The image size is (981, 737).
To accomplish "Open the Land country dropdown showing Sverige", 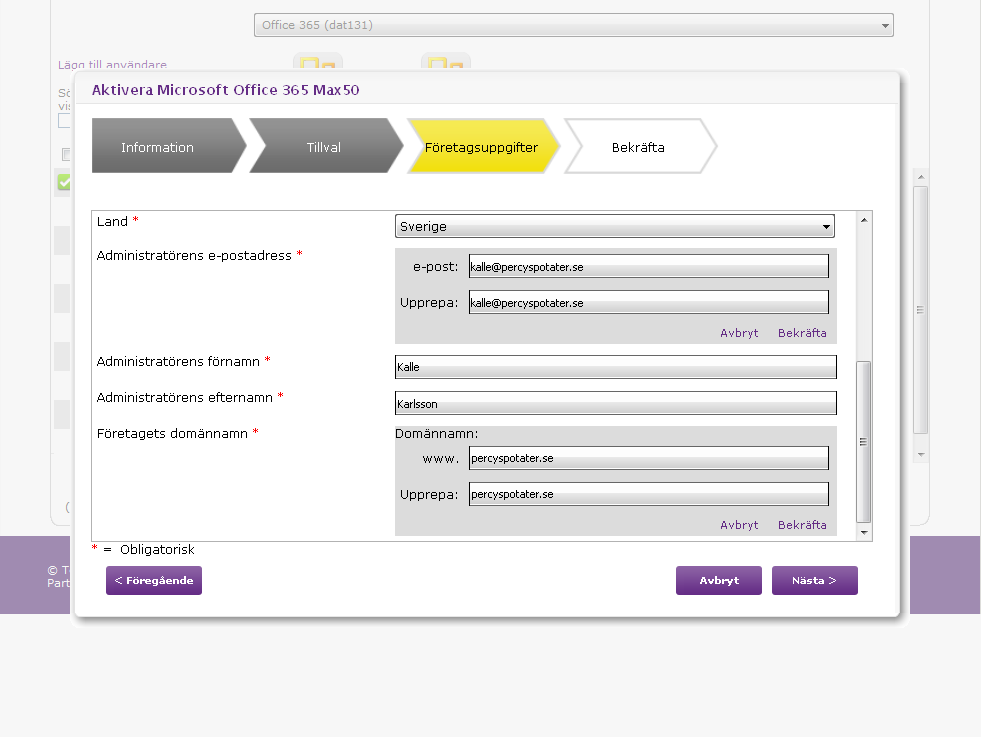I will coord(614,226).
